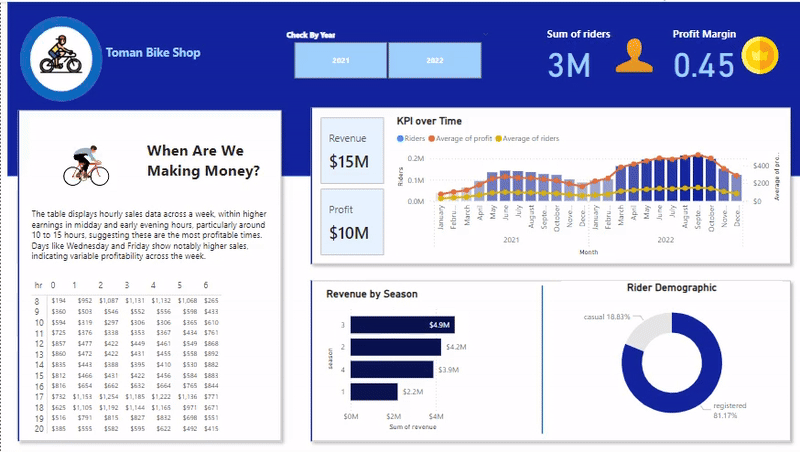
Task: Select the Revenue $15M card
Action: click(352, 150)
